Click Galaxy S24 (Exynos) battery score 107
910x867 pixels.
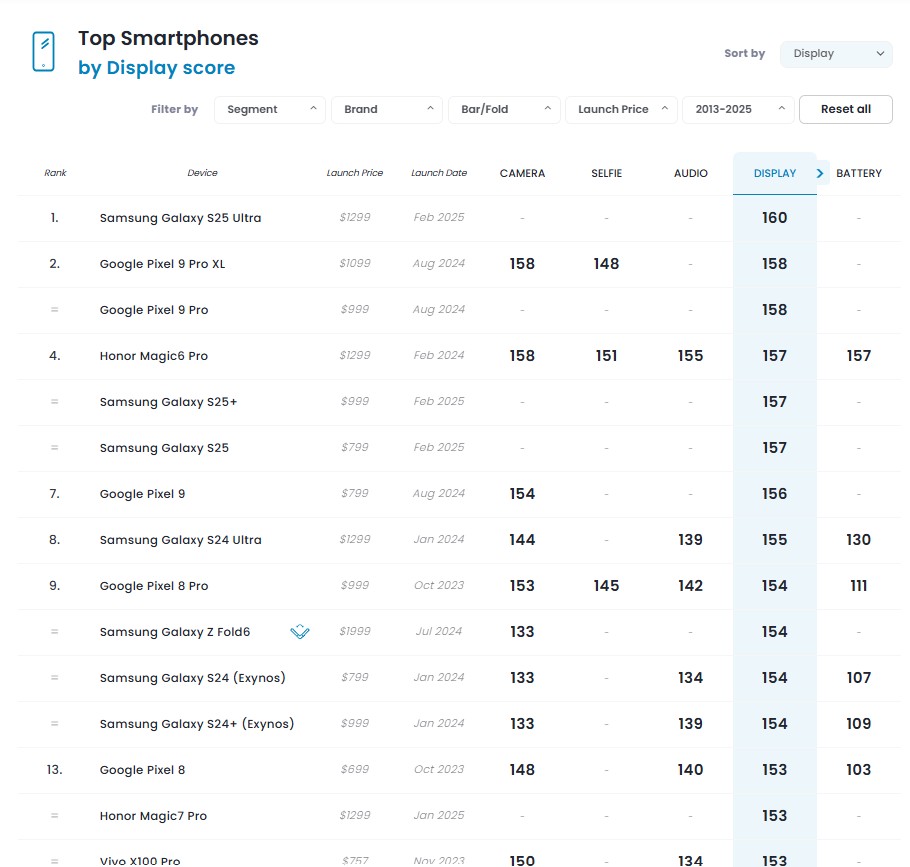click(x=859, y=677)
